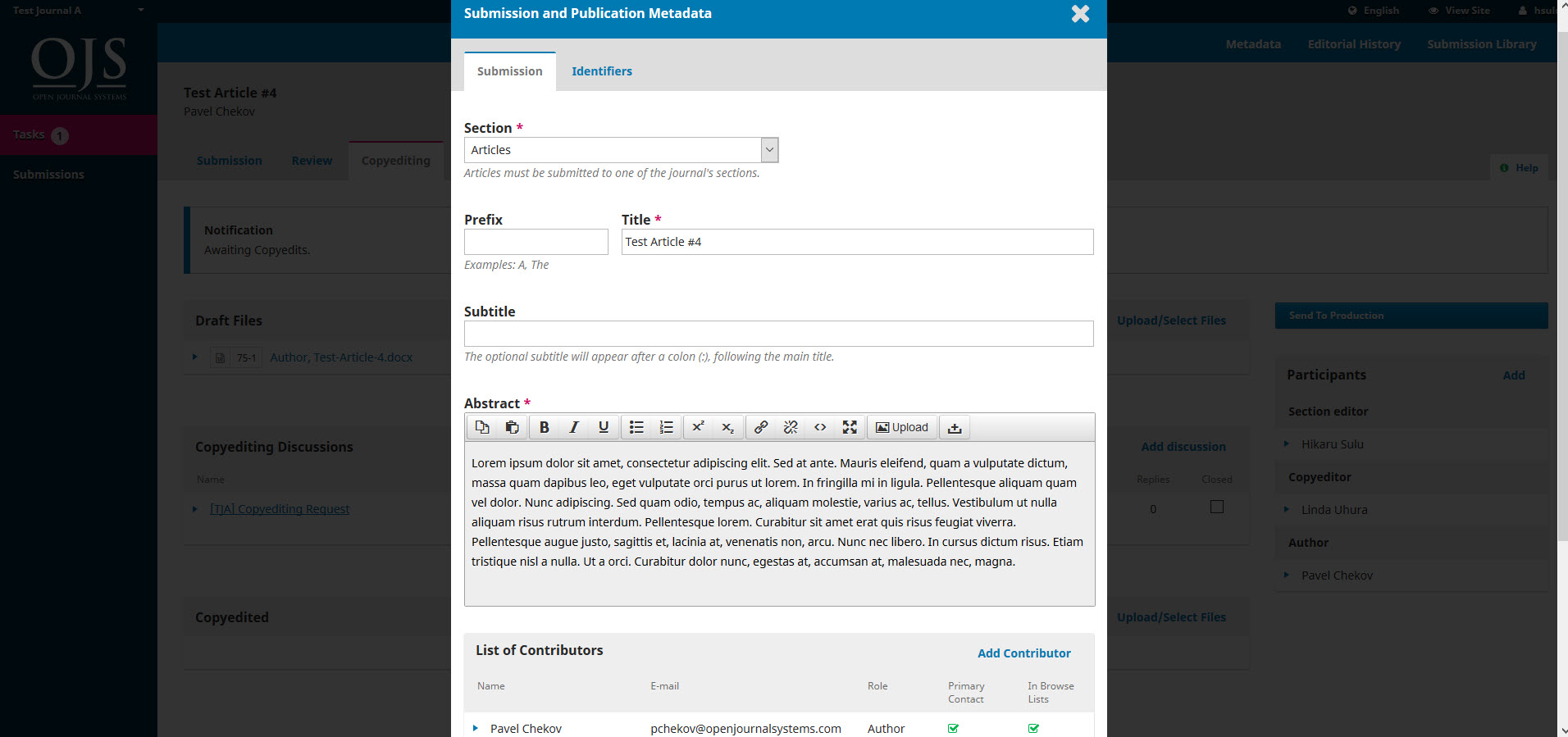Insert a link using the abstract toolbar
Screen dimensions: 1568x737
pyautogui.click(x=760, y=427)
